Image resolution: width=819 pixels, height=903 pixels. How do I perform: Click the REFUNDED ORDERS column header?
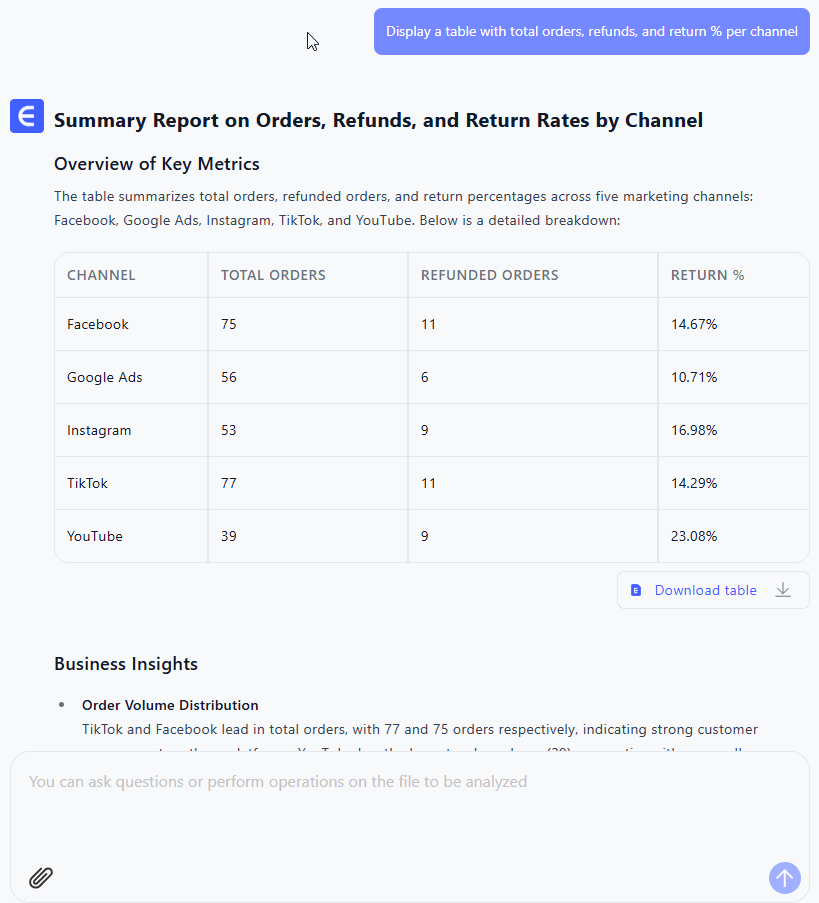pos(489,275)
